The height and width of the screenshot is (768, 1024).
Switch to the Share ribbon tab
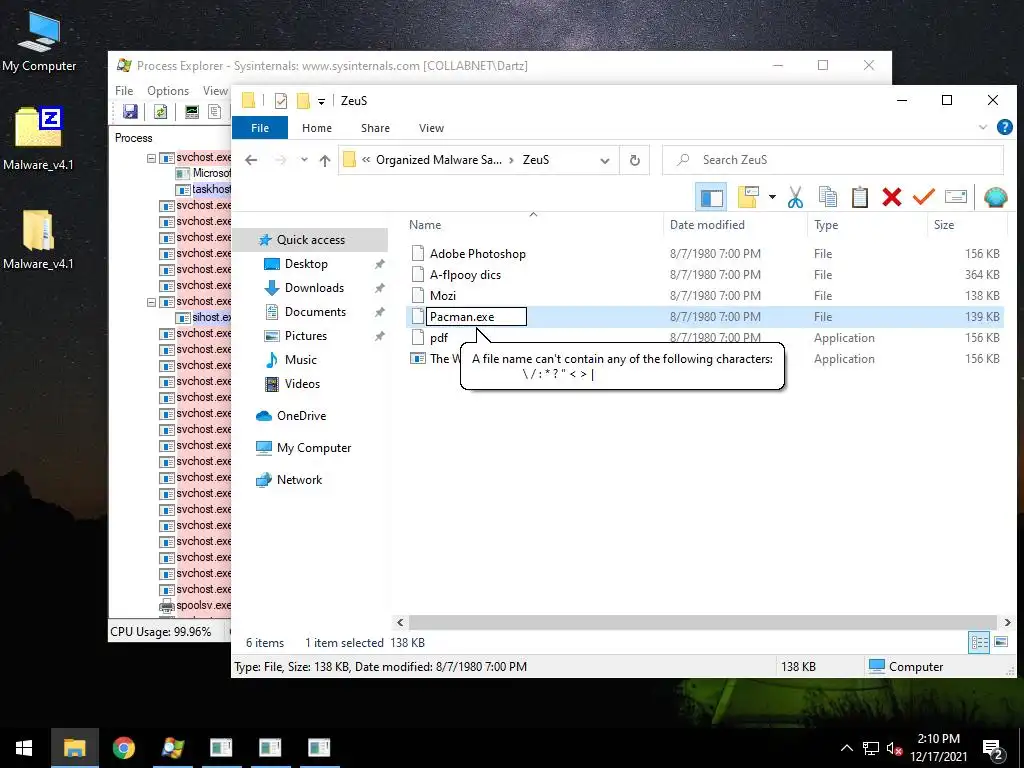[375, 128]
